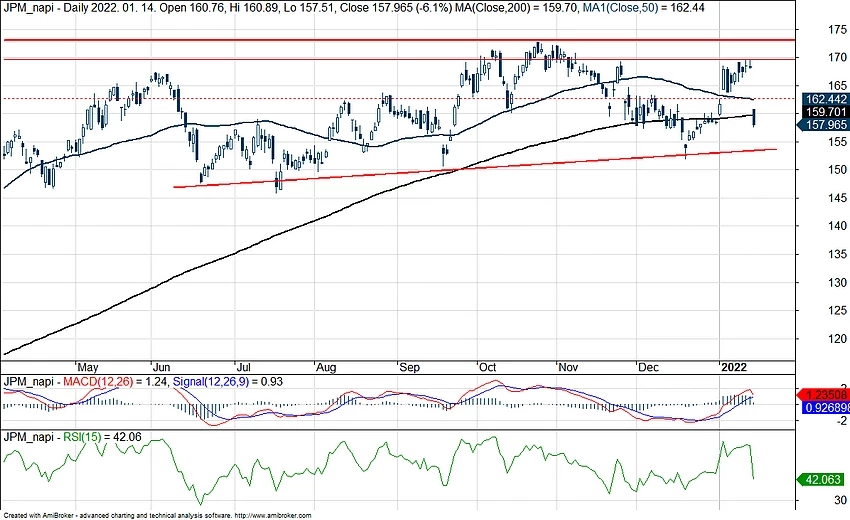Open the amibroker.com link in footer
850x520 pixels.
pyautogui.click(x=273, y=516)
